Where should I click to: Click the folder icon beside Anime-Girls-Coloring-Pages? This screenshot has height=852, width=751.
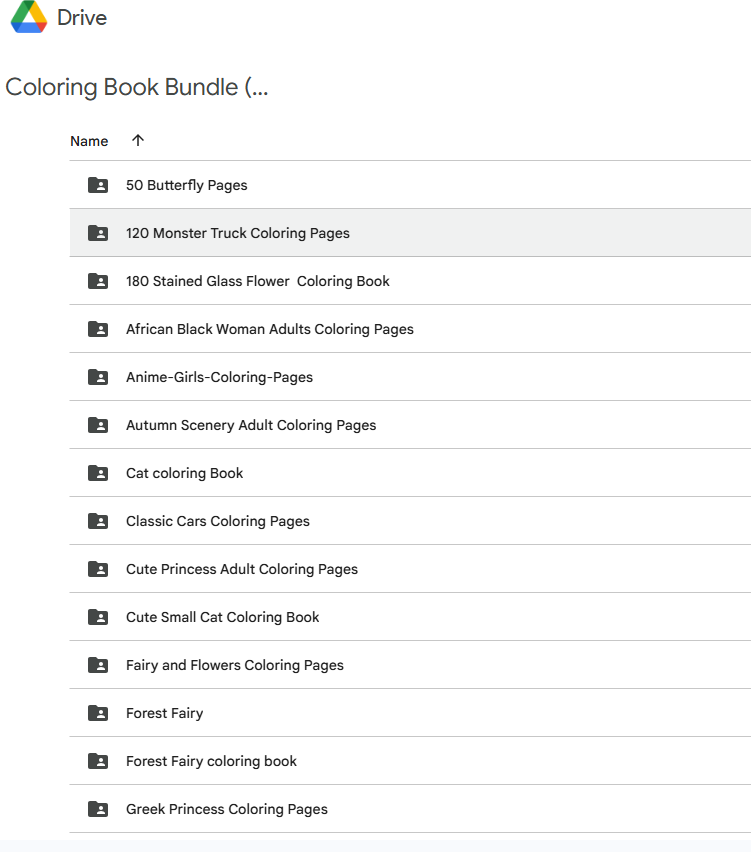pos(97,377)
